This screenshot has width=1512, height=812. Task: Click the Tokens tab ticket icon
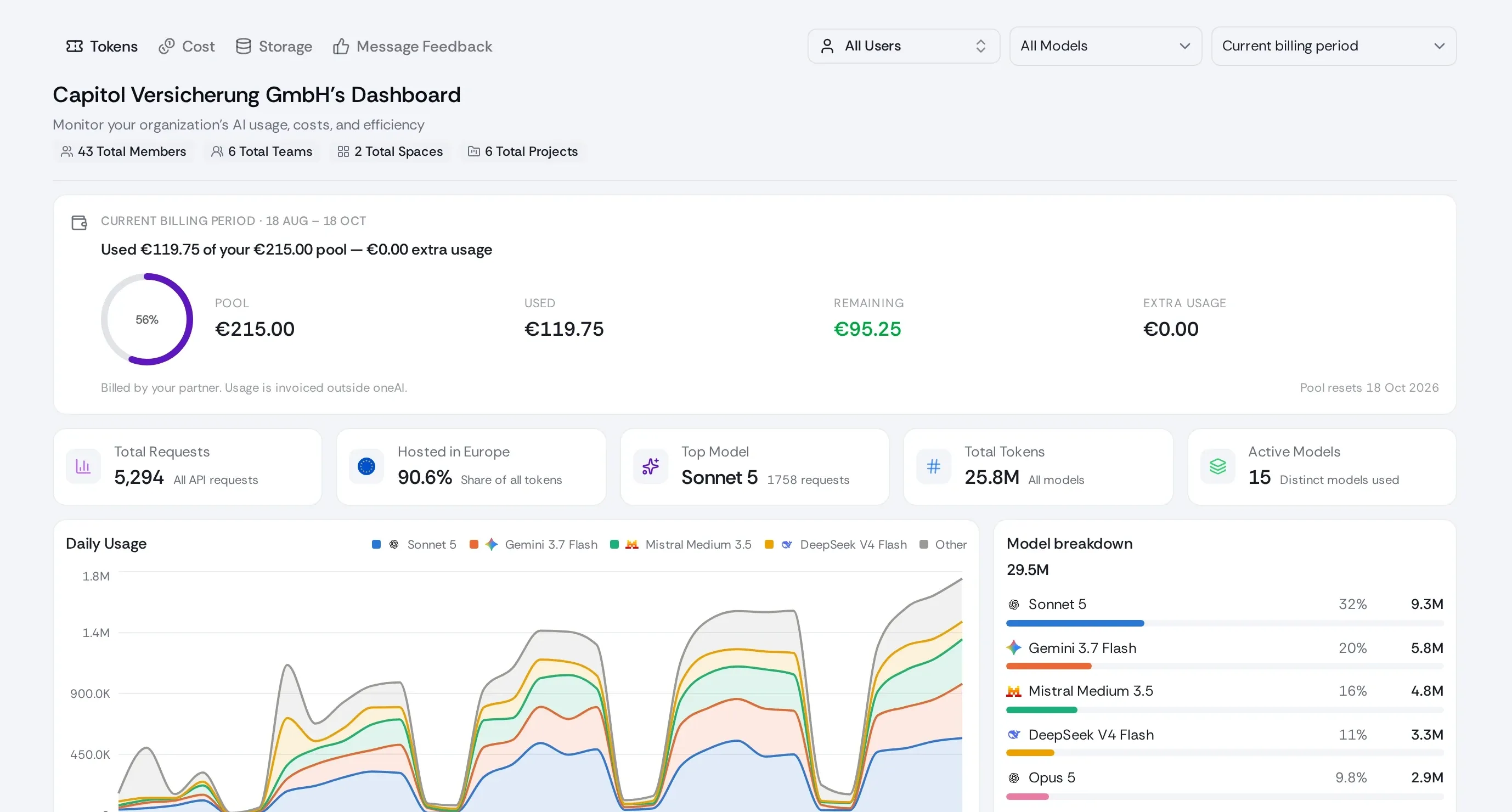pos(75,46)
